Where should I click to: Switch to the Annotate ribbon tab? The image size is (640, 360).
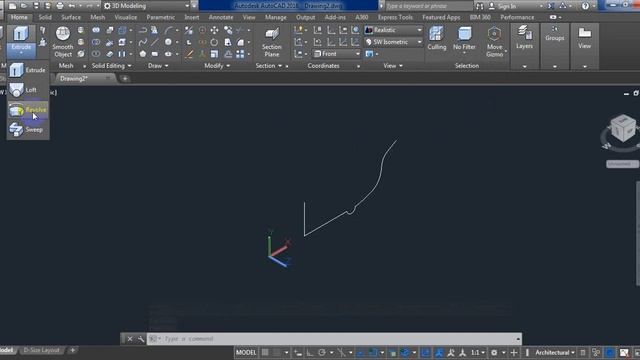click(221, 17)
